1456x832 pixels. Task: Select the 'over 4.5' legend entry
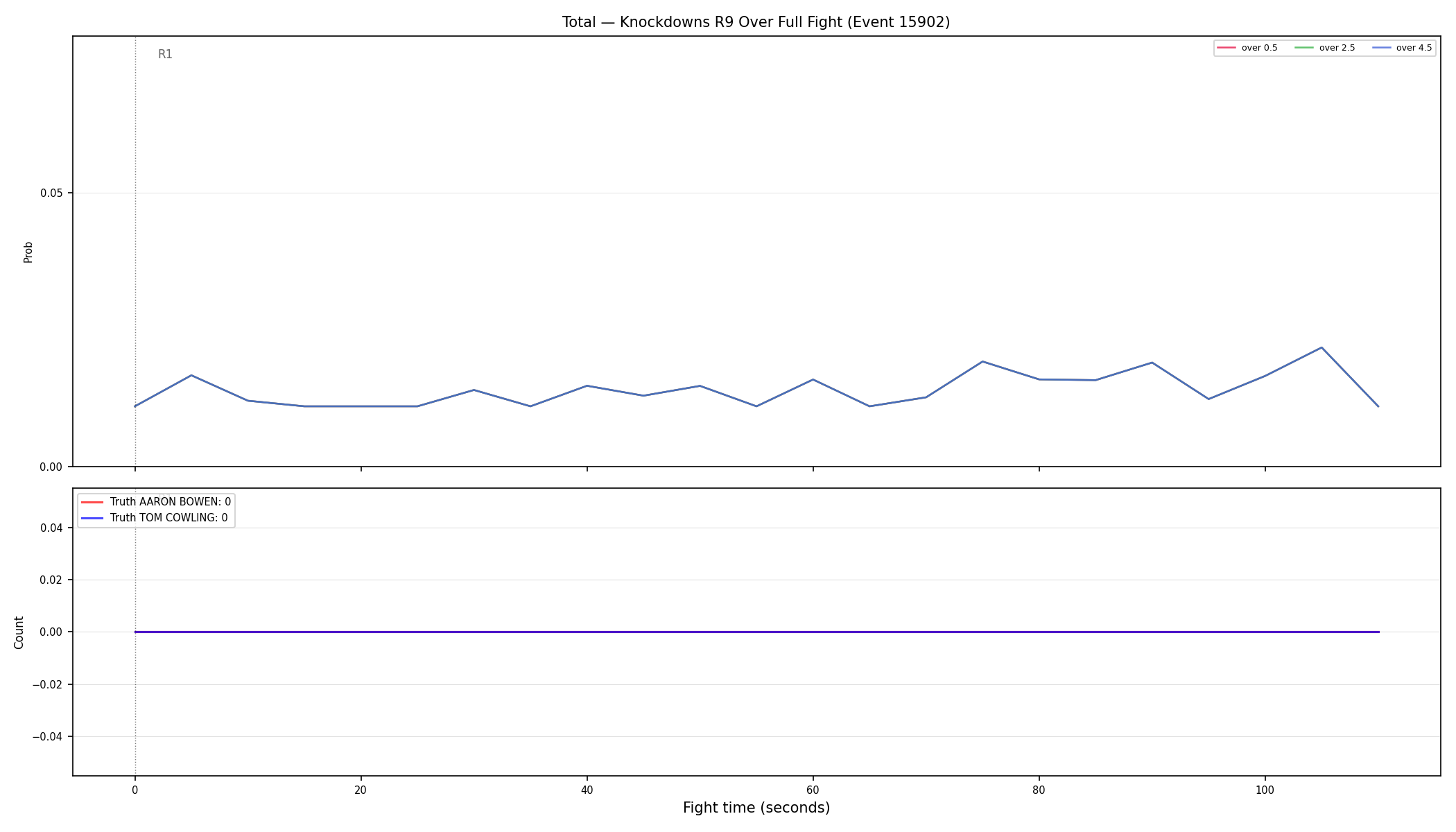(1402, 48)
